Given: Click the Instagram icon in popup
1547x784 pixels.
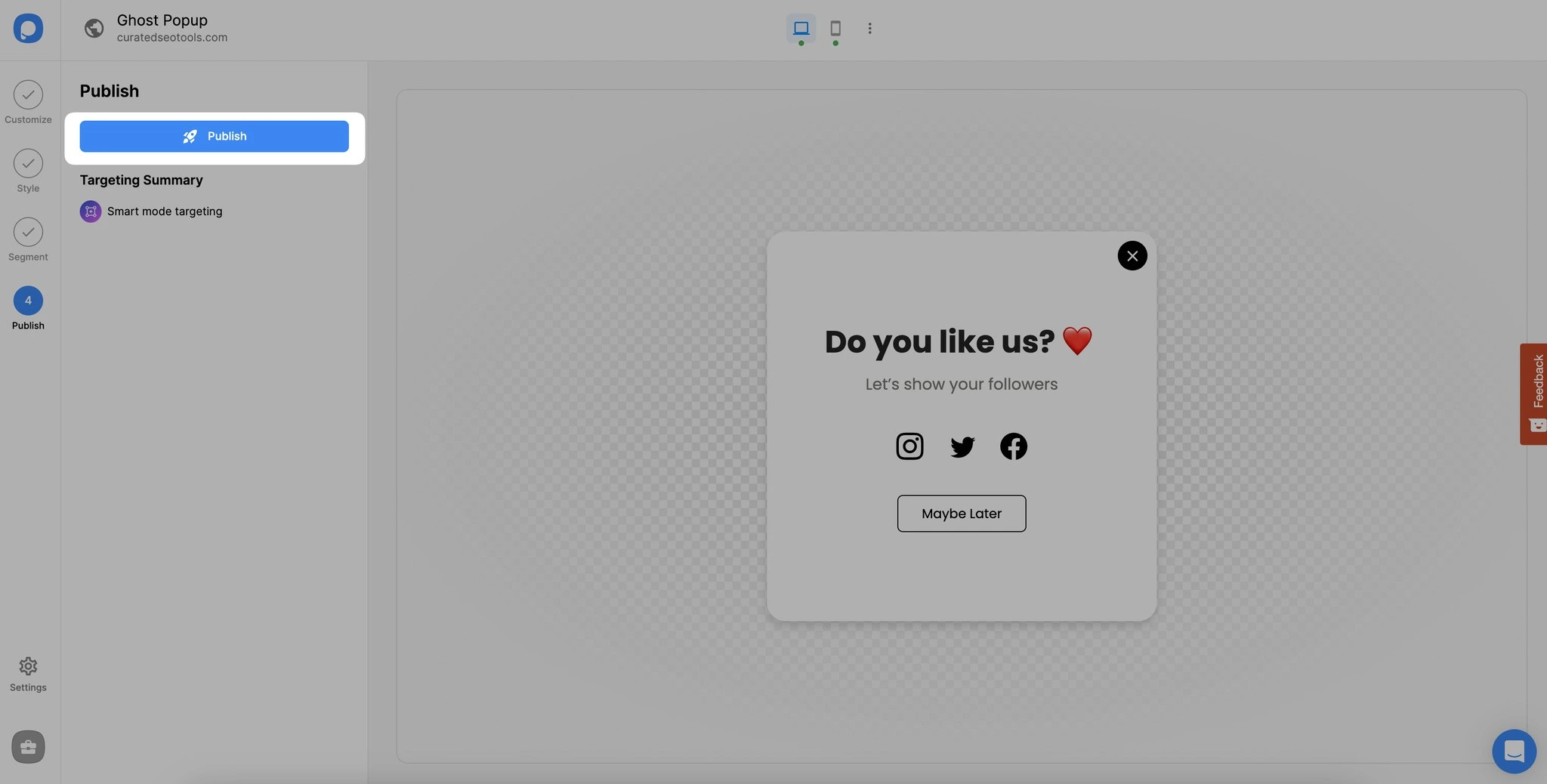Looking at the screenshot, I should pos(909,446).
